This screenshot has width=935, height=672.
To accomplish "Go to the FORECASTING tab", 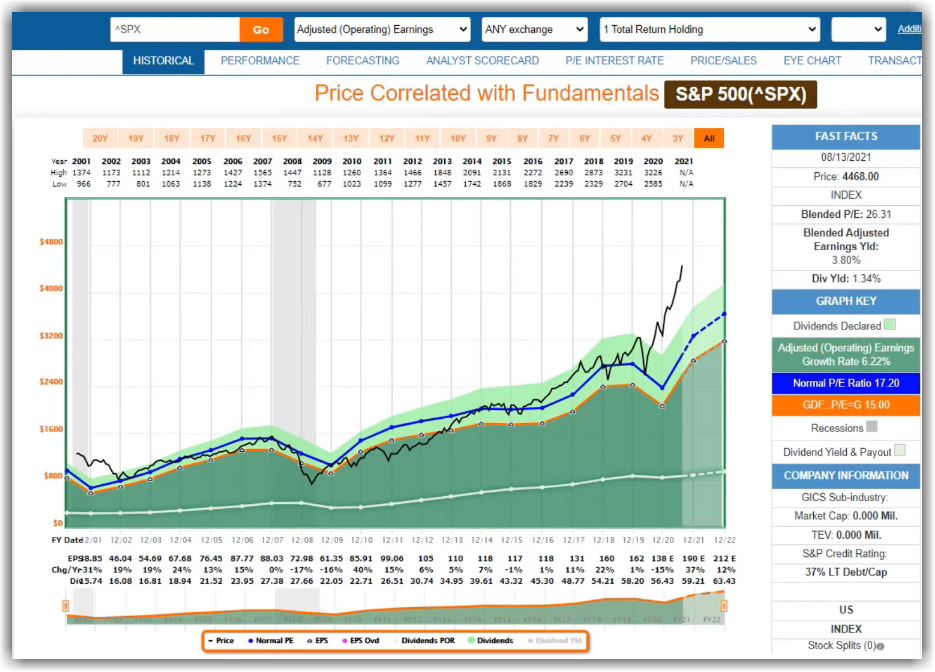I will point(363,61).
